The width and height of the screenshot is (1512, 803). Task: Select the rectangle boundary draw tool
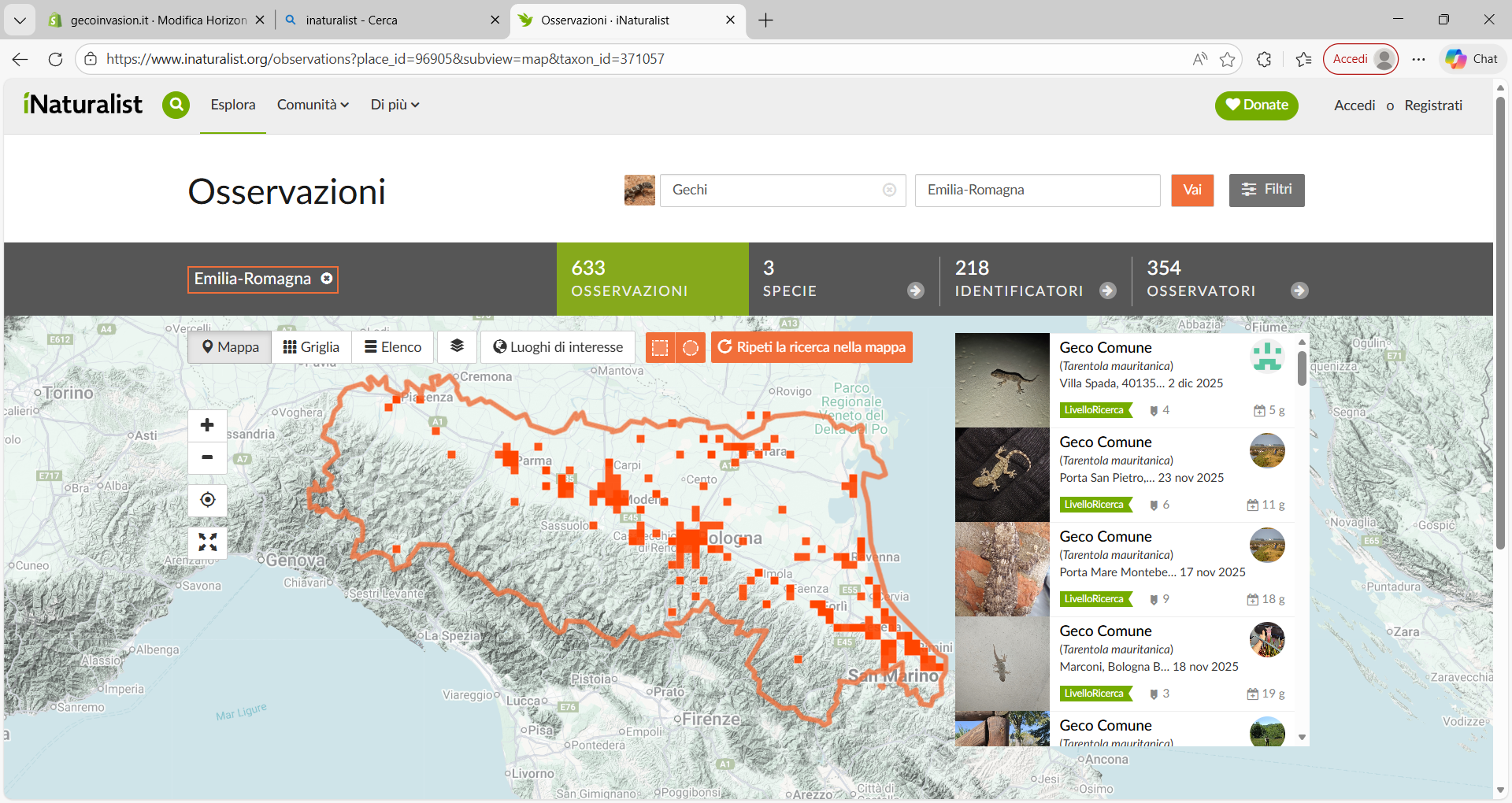tap(660, 347)
